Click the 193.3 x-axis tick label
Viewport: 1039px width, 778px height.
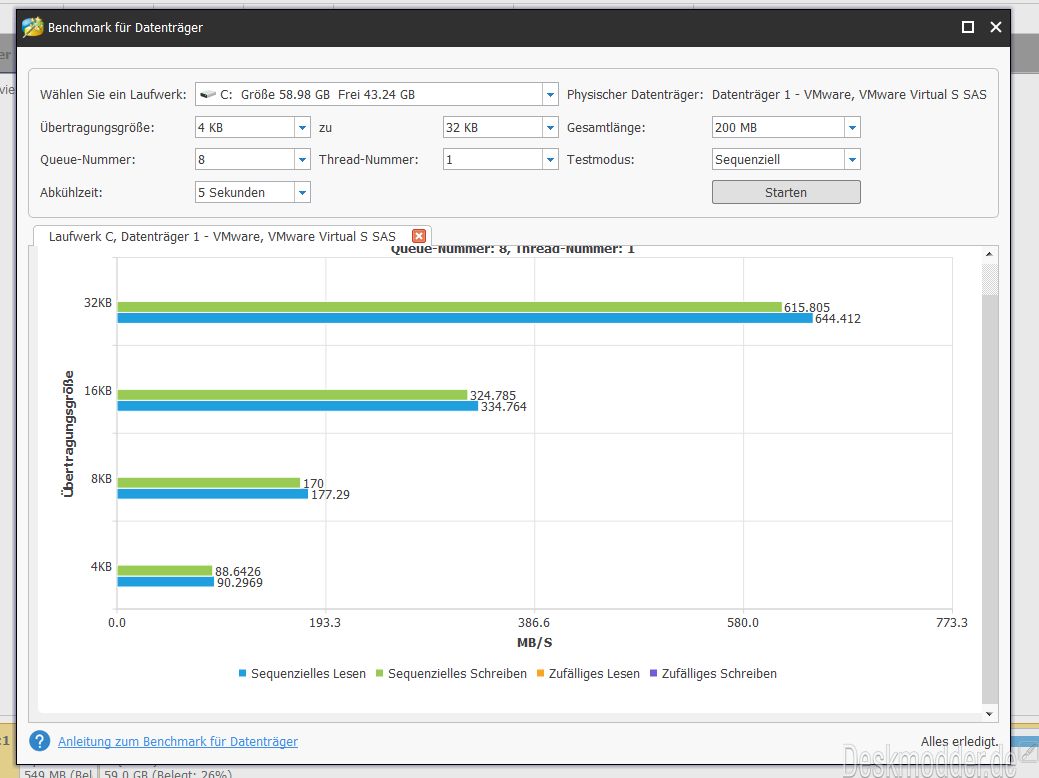tap(325, 623)
